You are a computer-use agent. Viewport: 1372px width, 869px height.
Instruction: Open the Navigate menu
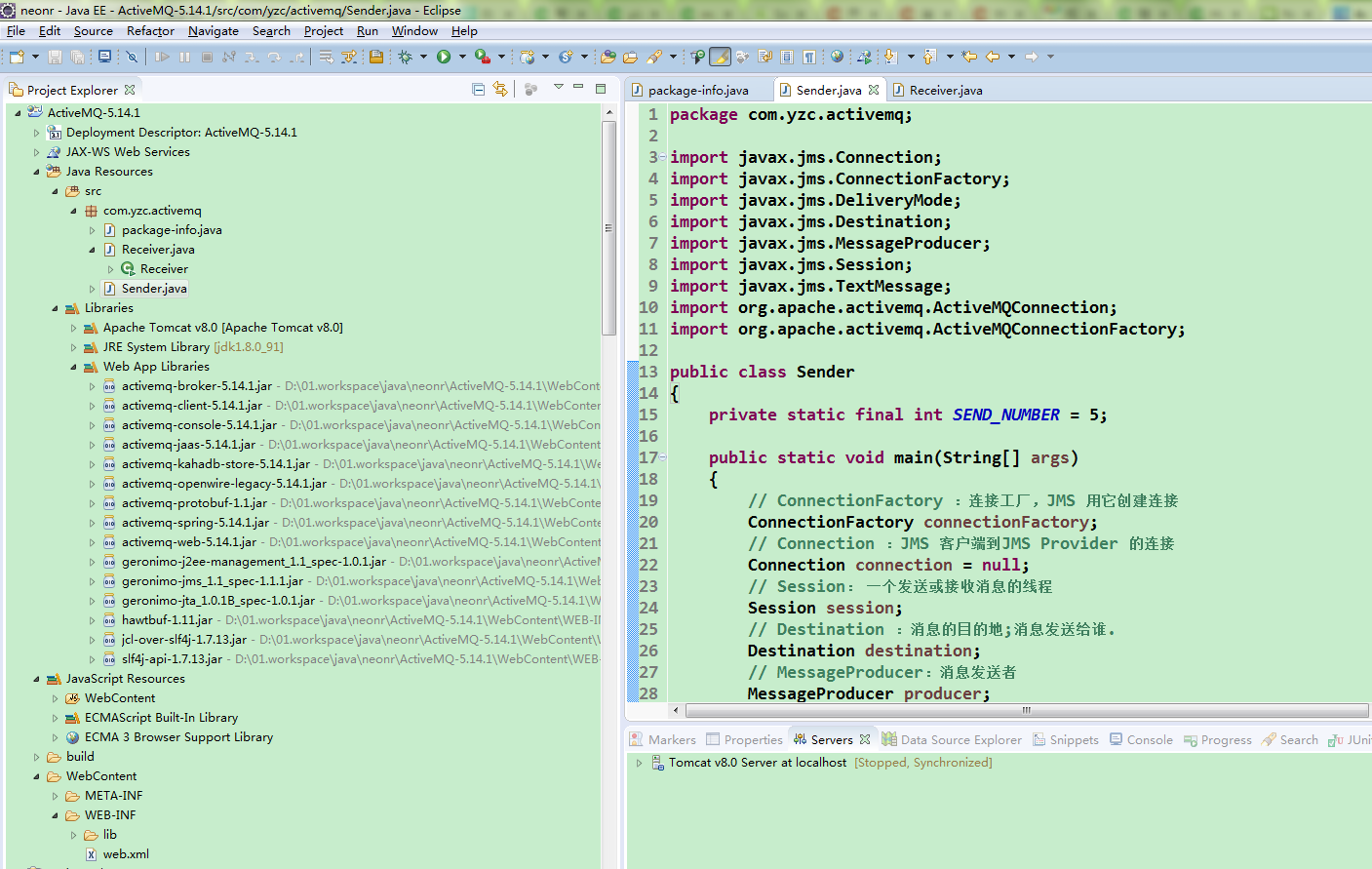(214, 31)
